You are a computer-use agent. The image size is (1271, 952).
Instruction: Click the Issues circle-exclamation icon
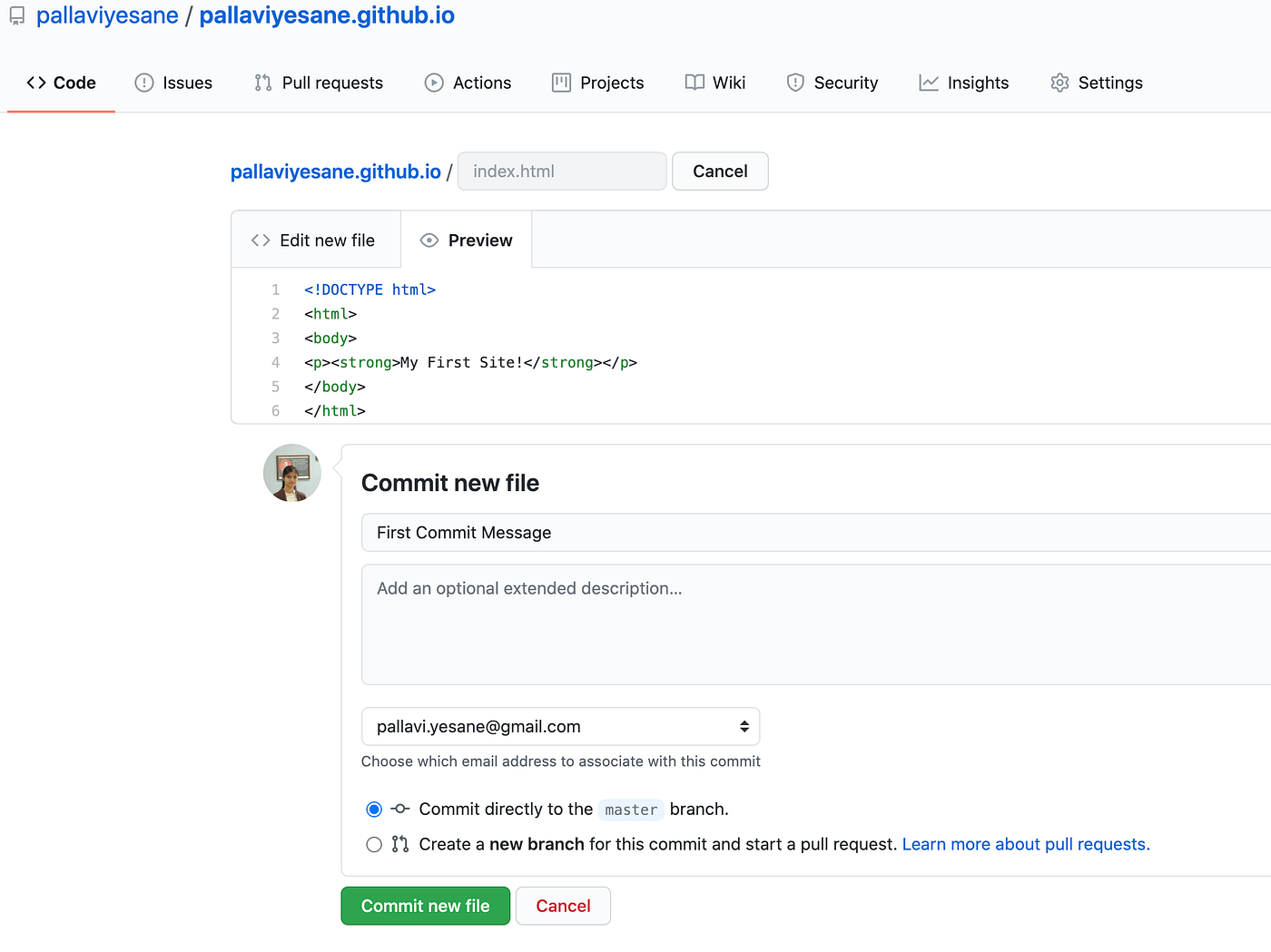[144, 83]
